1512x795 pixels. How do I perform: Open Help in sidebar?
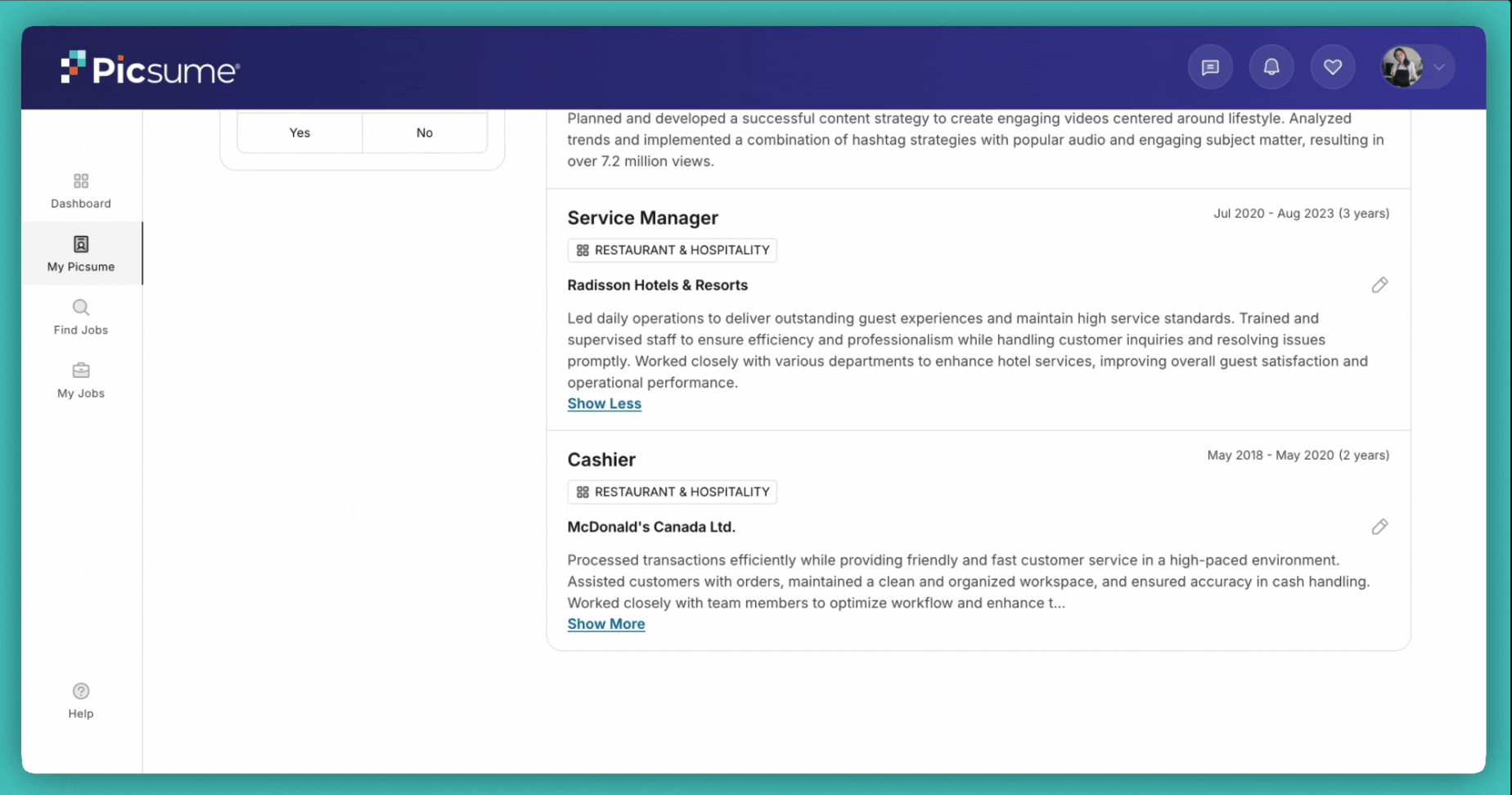click(x=81, y=701)
